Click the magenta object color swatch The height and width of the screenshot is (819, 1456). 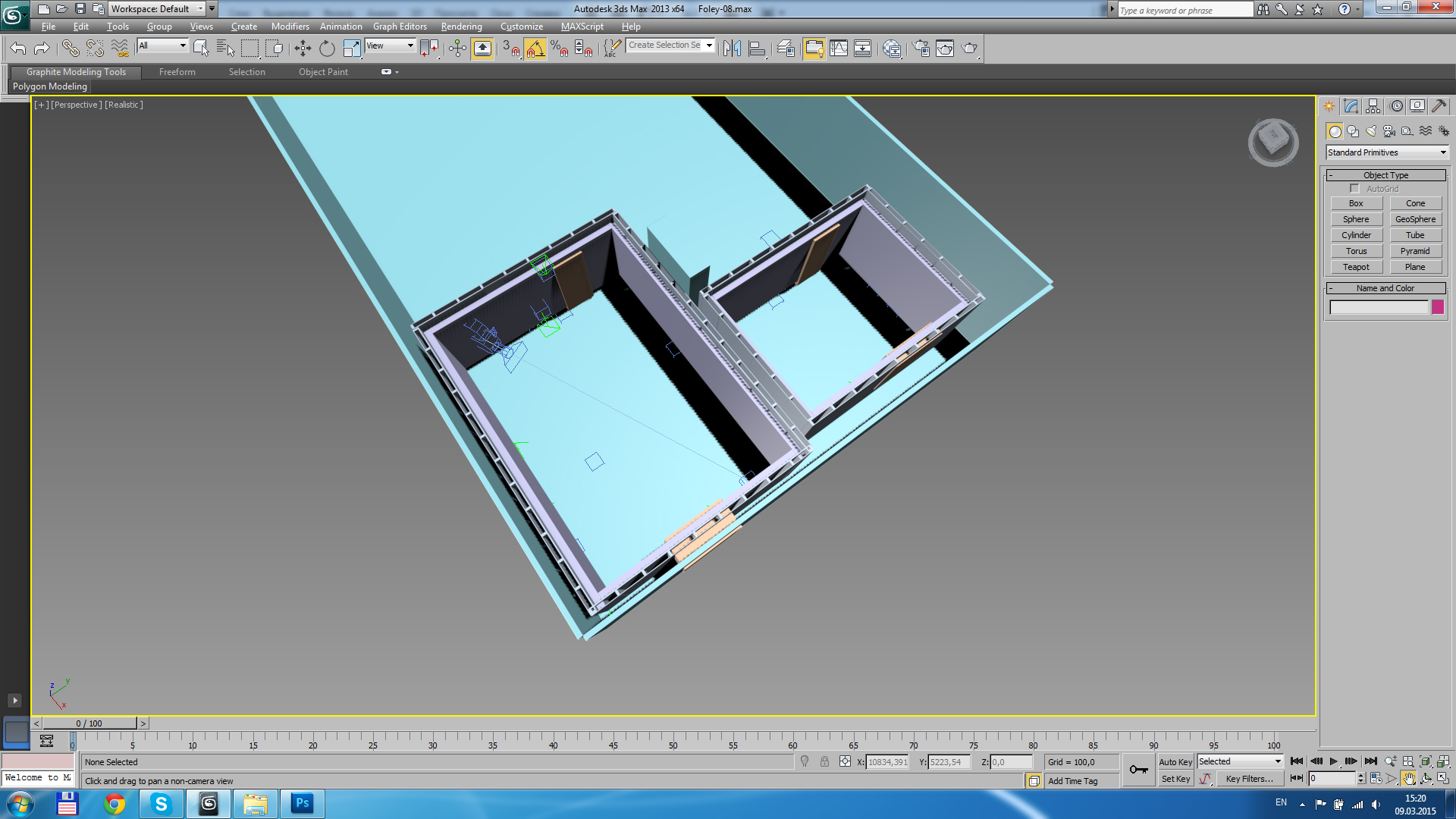(1438, 307)
